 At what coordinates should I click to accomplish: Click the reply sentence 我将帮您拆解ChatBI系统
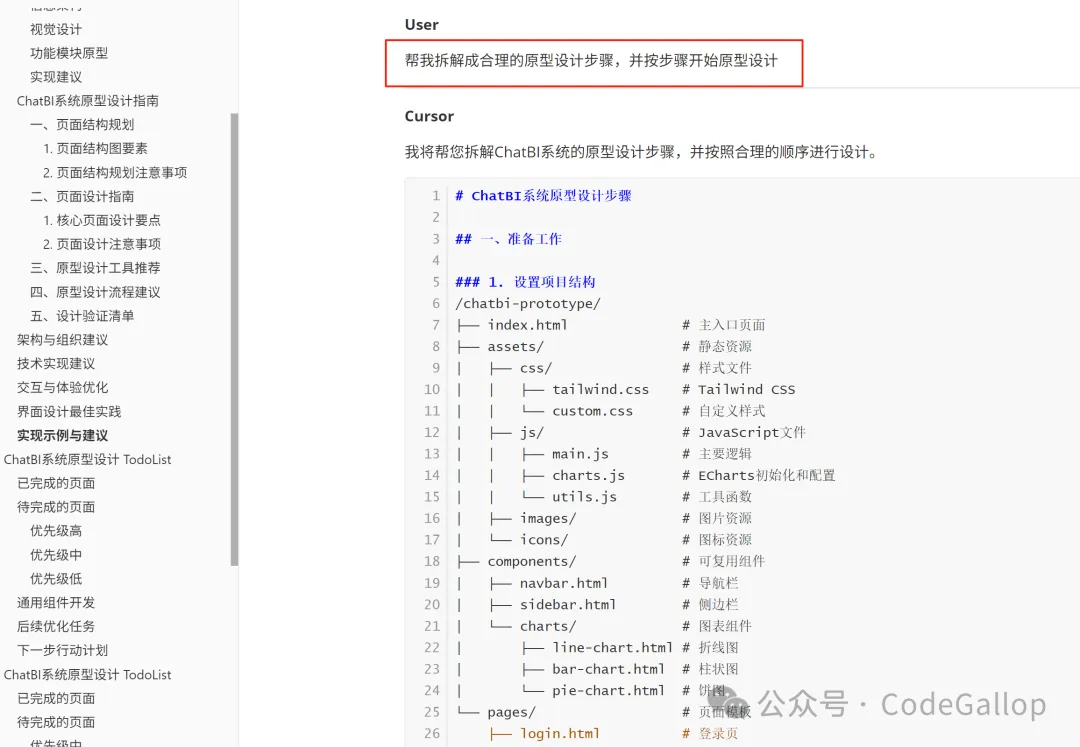(642, 152)
